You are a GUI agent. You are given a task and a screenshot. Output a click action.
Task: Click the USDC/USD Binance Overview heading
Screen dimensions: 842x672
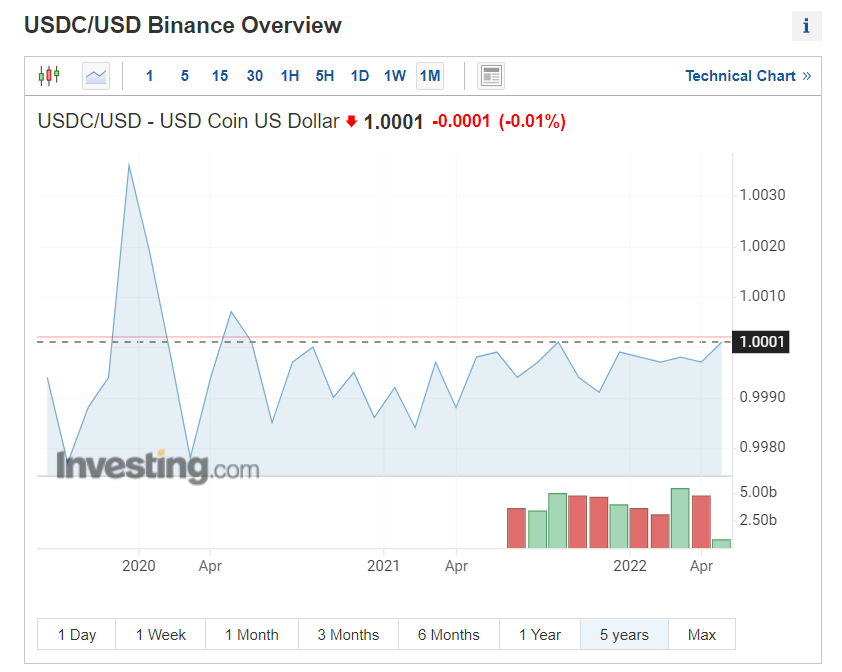[183, 25]
